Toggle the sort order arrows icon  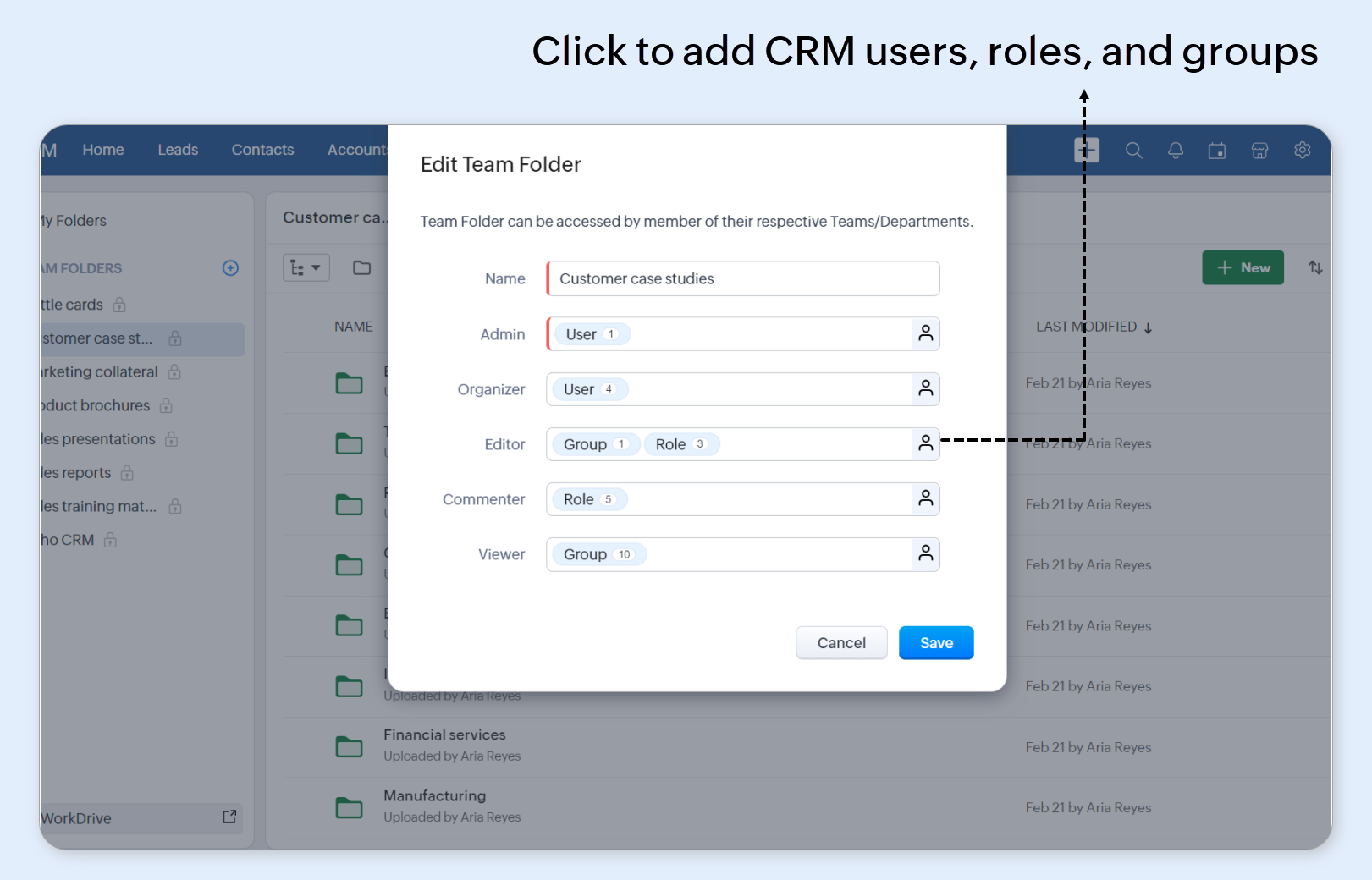1314,268
